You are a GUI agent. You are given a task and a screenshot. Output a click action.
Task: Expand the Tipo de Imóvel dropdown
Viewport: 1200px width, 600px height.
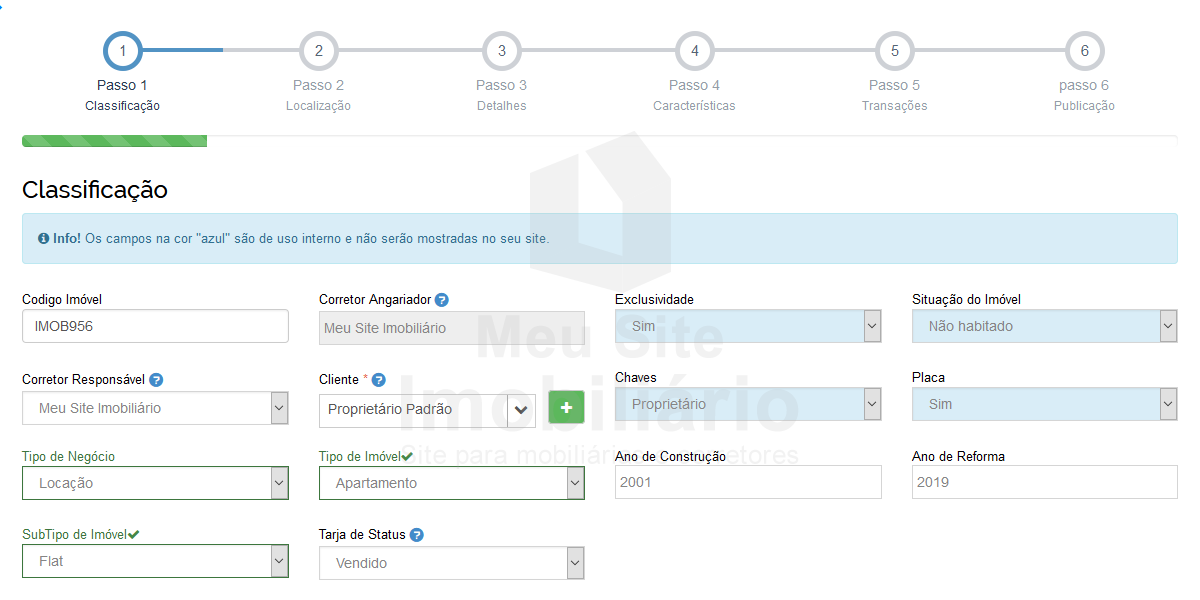click(x=451, y=483)
